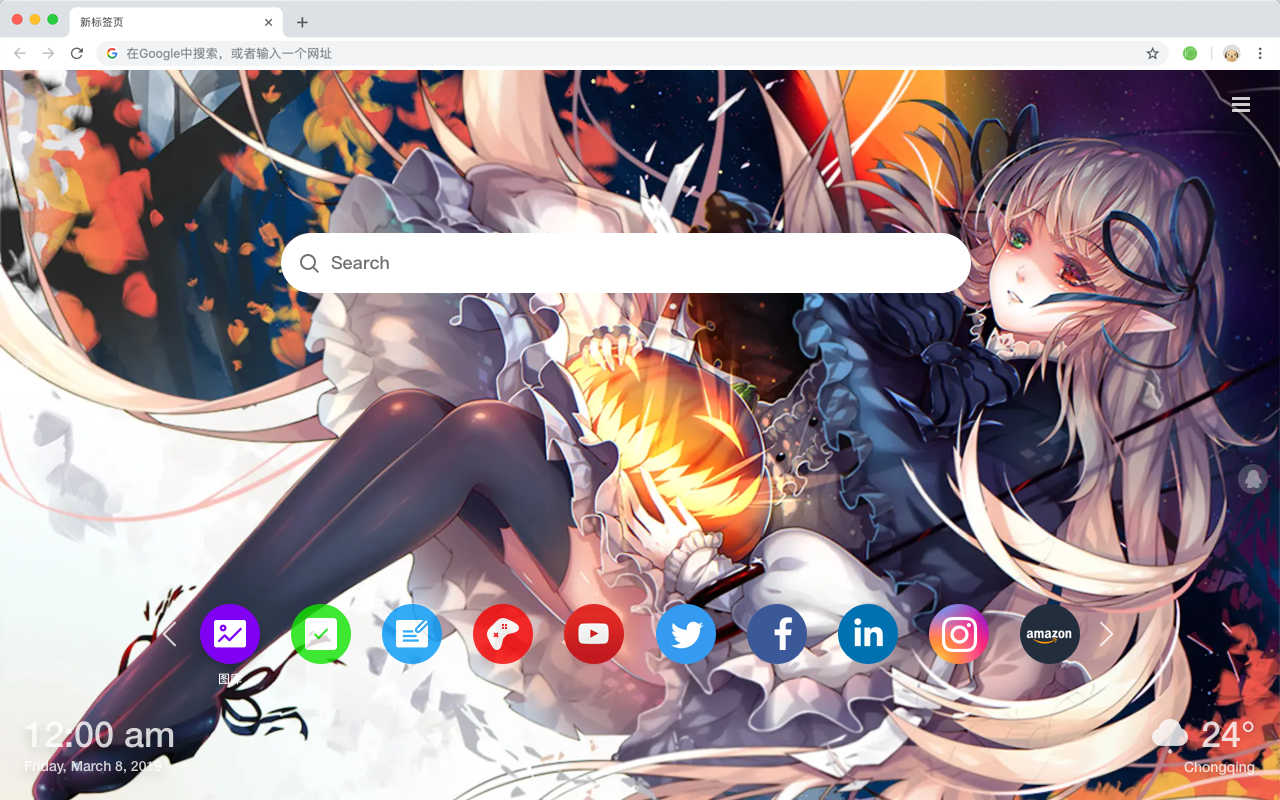Open the YouTube shortcut

click(x=594, y=634)
